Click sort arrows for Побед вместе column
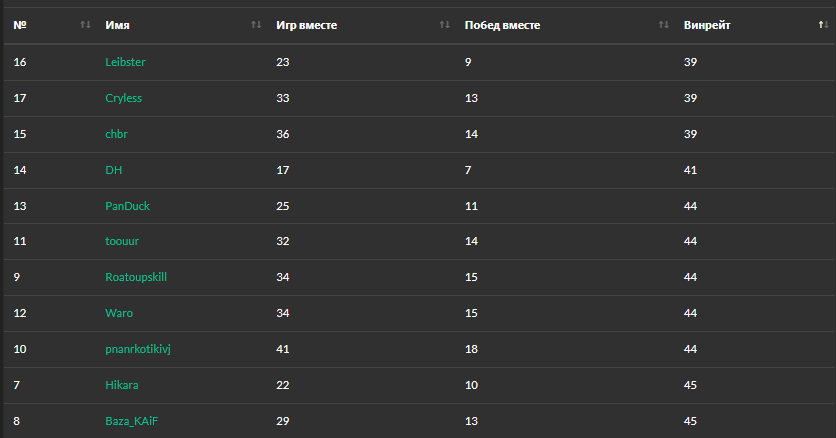 (664, 25)
